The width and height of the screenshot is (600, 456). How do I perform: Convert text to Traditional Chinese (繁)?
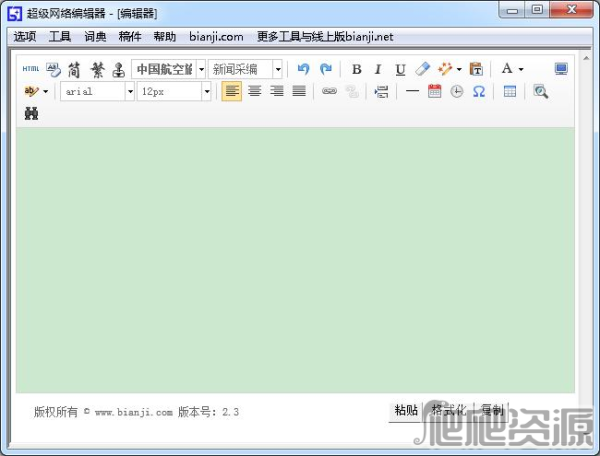[x=97, y=70]
